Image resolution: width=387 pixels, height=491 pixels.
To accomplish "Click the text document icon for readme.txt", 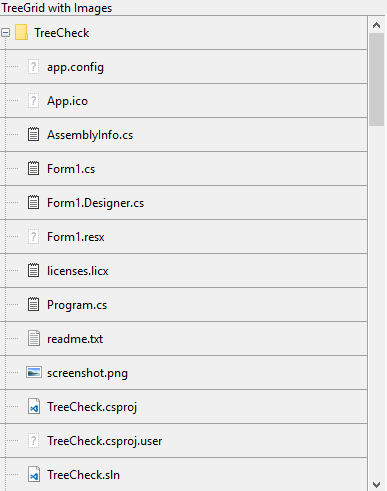I will (x=34, y=338).
